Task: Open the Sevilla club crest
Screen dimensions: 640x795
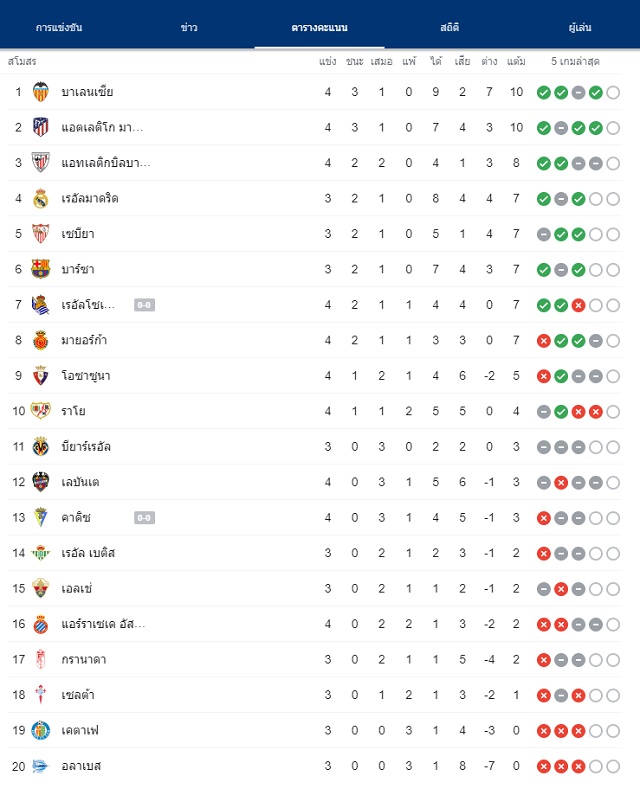Action: point(41,234)
